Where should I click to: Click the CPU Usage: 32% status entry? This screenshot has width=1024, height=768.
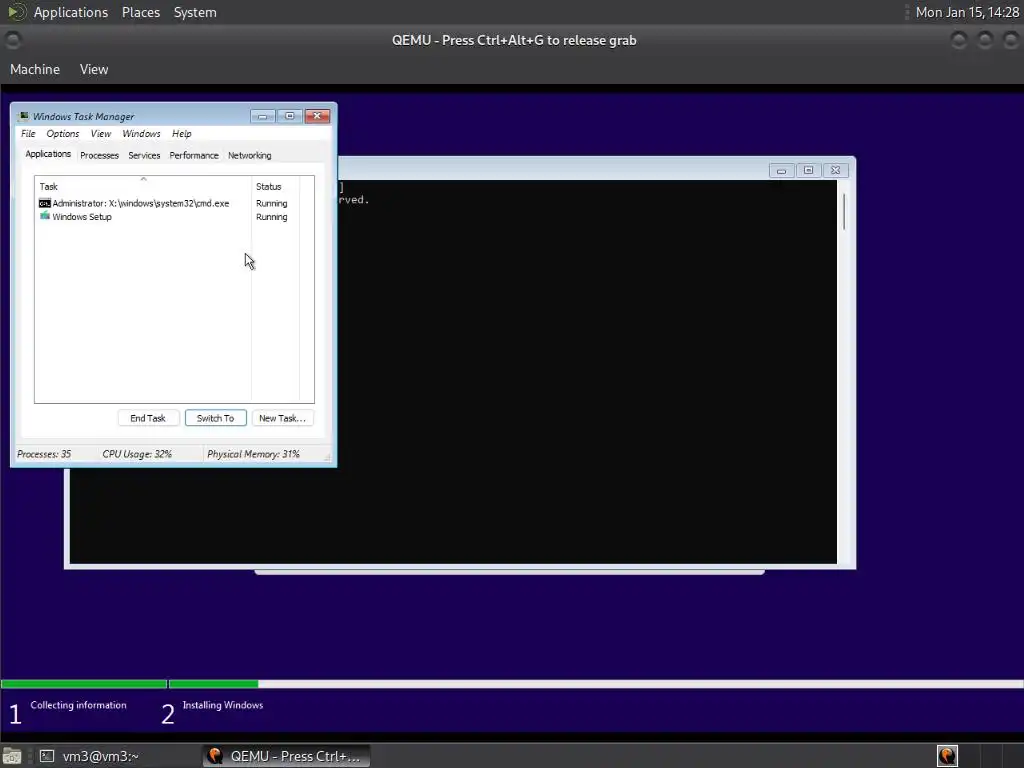(x=137, y=454)
